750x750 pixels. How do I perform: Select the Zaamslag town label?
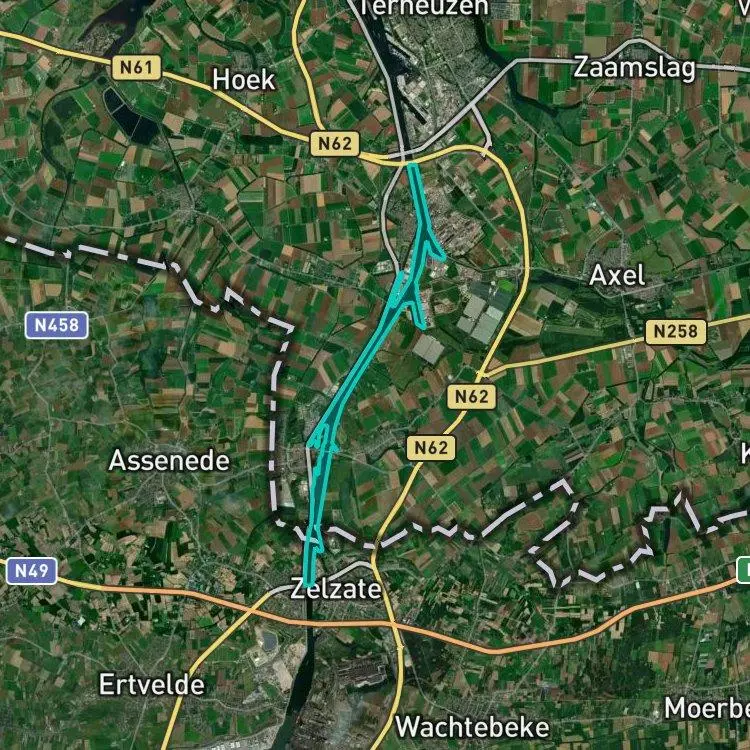tap(634, 67)
